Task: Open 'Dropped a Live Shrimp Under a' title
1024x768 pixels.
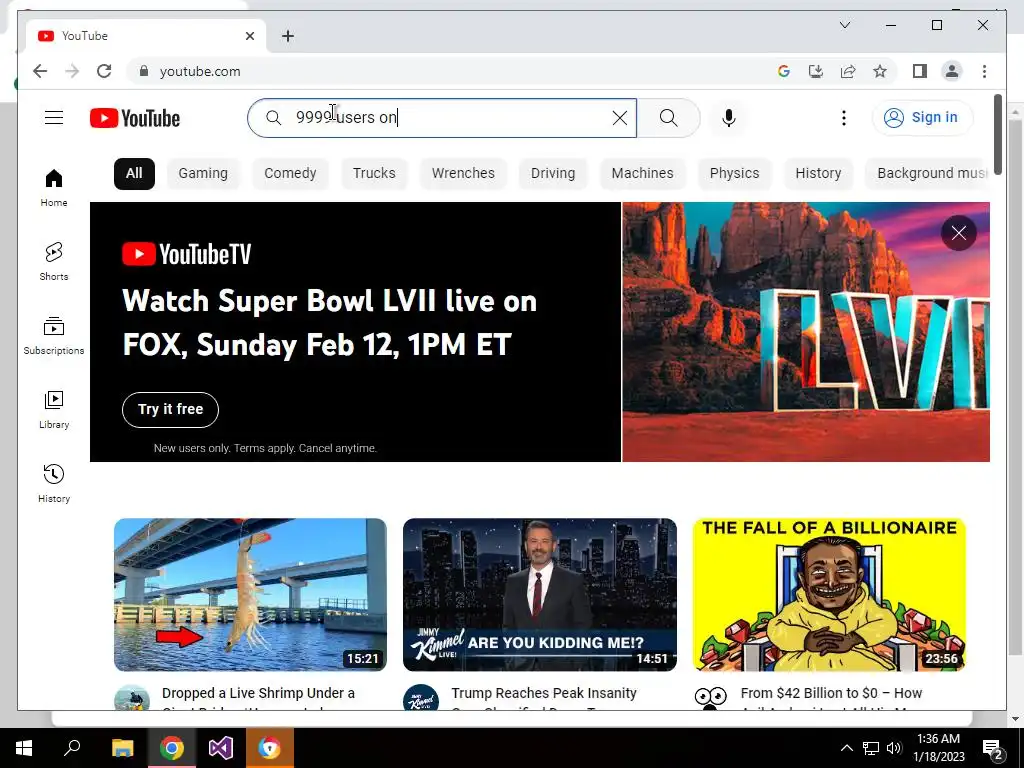Action: [x=258, y=693]
